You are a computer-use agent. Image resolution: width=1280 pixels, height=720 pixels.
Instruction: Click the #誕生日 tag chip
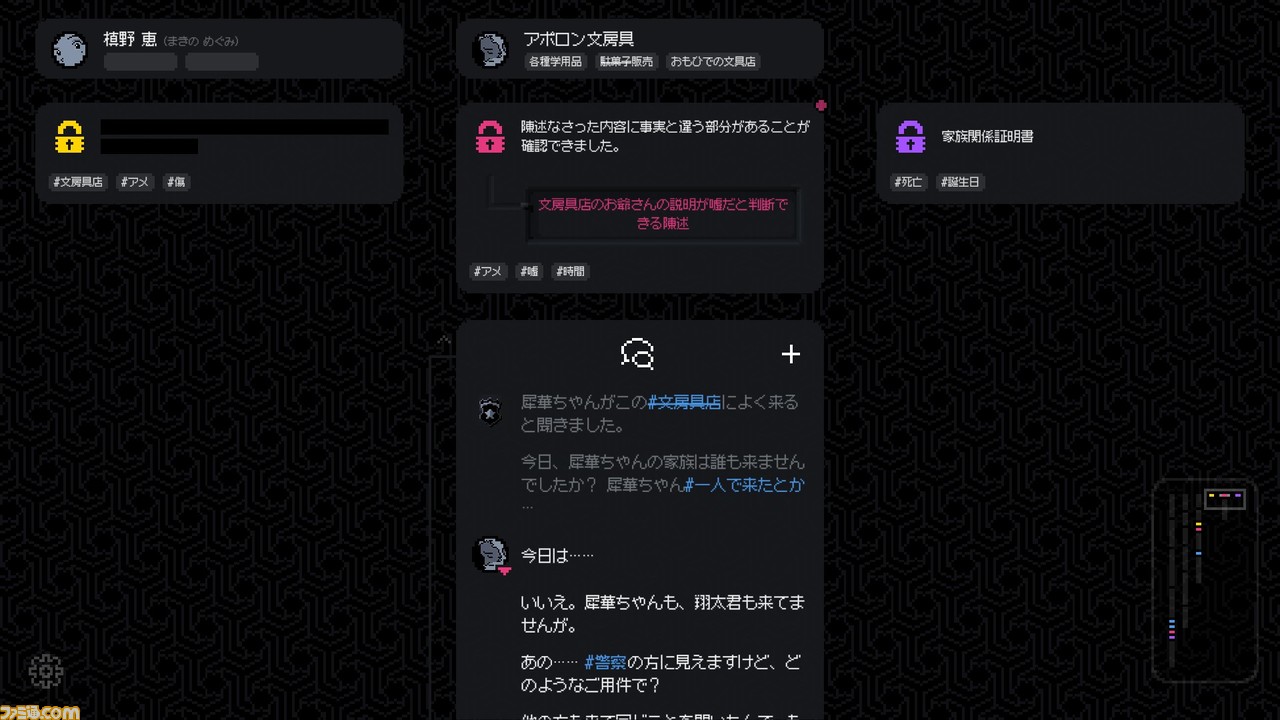pos(961,182)
